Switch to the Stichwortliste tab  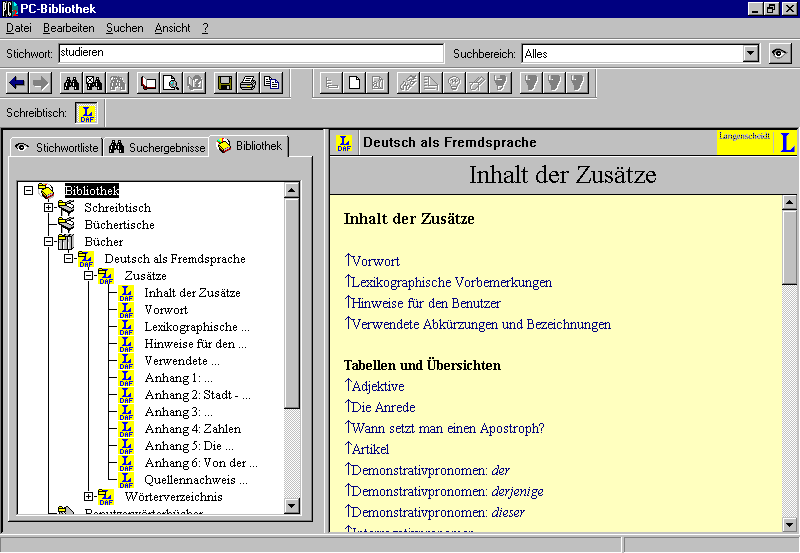click(56, 147)
